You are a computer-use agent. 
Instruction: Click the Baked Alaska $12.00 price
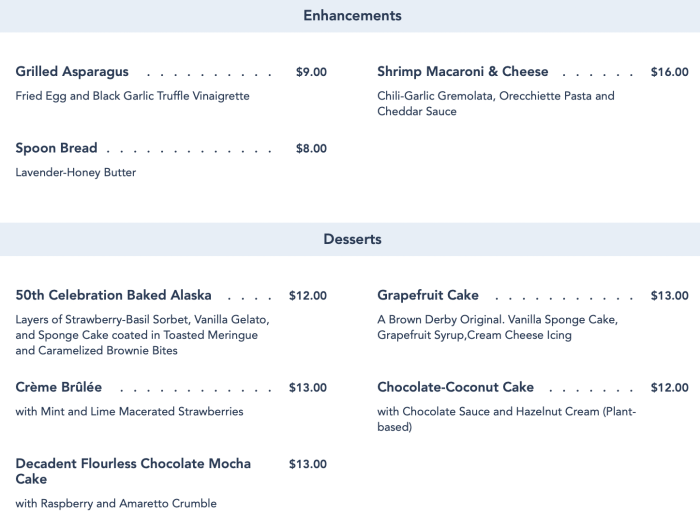[x=307, y=295]
